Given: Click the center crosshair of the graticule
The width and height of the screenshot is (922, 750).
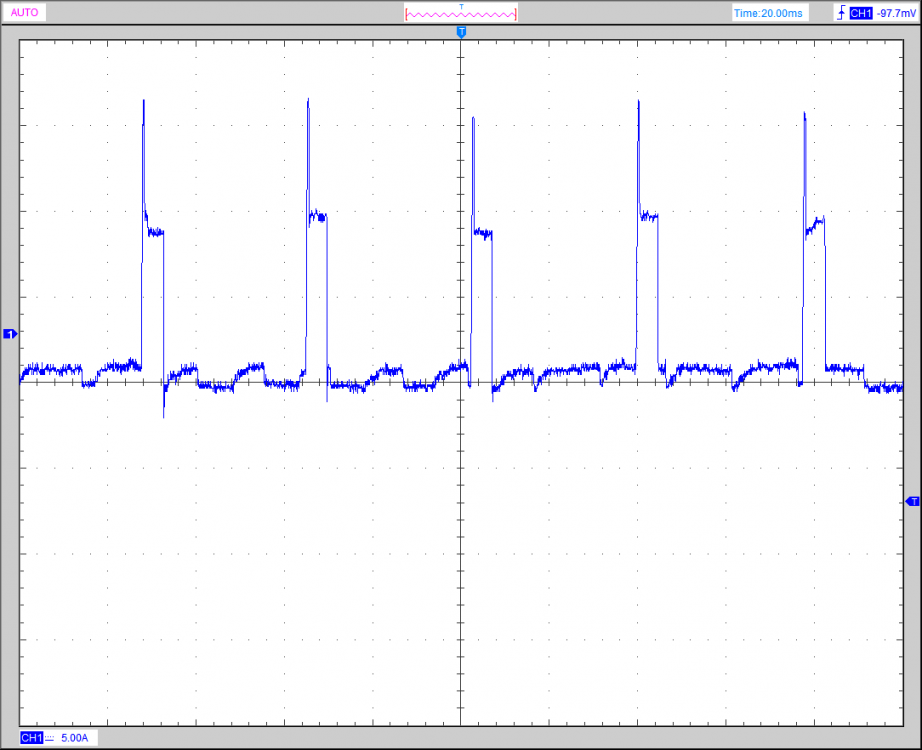Looking at the screenshot, I should 461,382.
